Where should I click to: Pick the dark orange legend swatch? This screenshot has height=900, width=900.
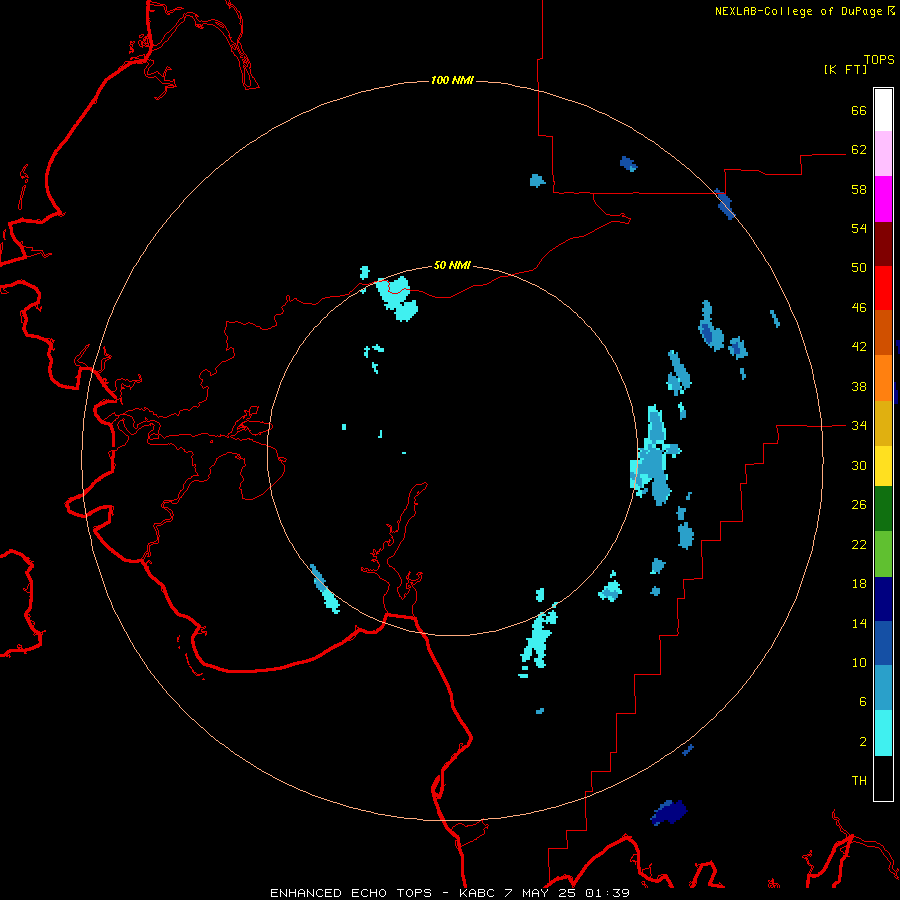pyautogui.click(x=883, y=333)
